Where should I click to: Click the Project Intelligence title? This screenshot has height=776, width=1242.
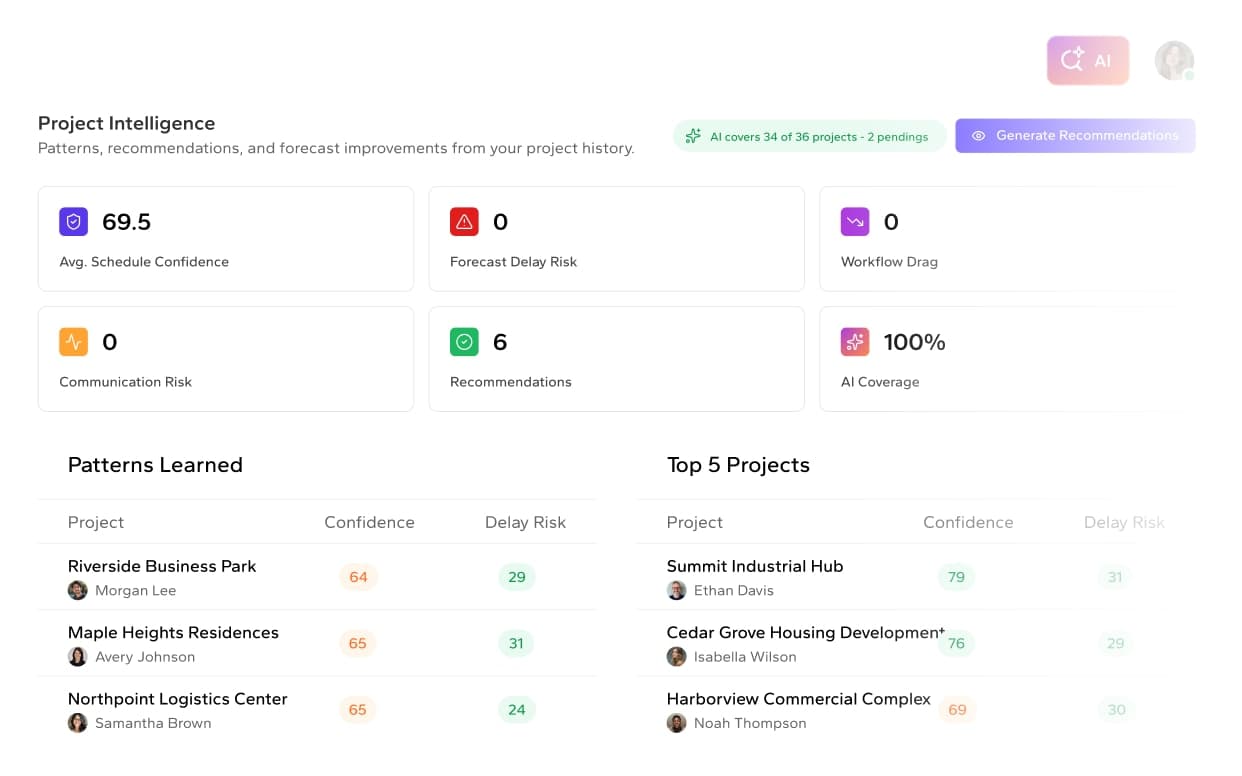click(x=126, y=123)
